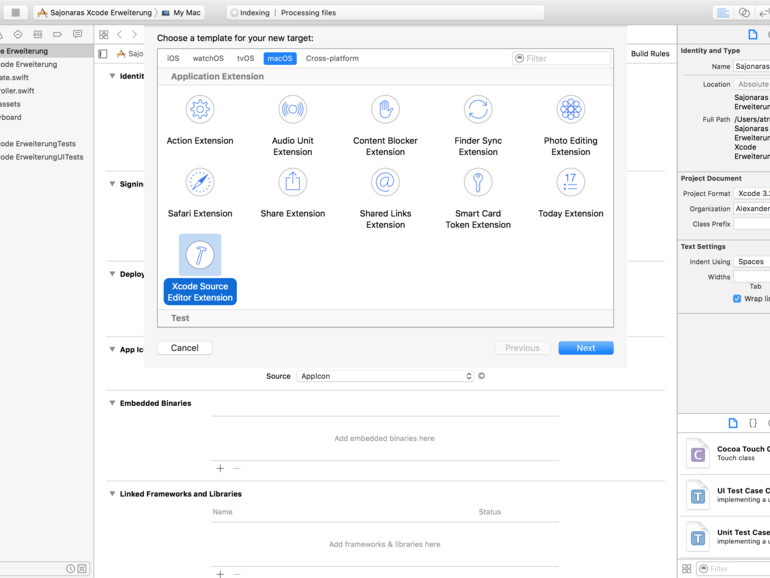Toggle the targets list sidebar icon
Viewport: 770px width, 578px height.
[x=103, y=54]
